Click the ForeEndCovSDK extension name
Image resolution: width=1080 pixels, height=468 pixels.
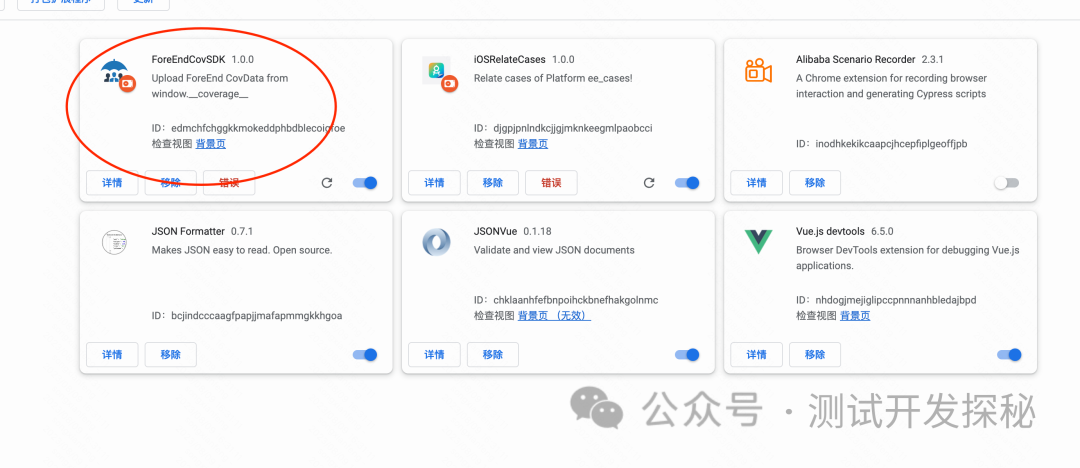click(189, 59)
